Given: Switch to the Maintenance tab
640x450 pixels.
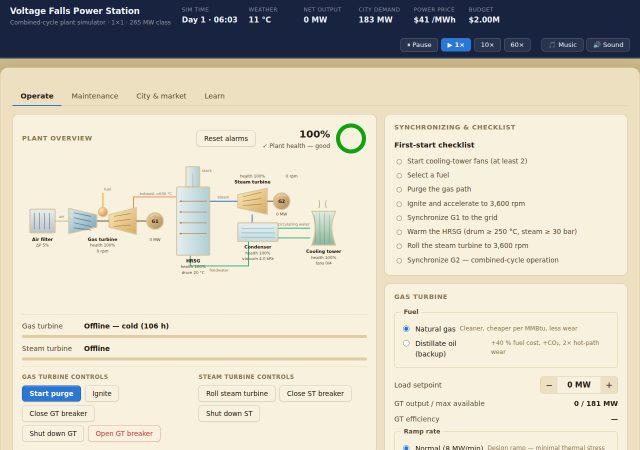Looking at the screenshot, I should (x=95, y=96).
